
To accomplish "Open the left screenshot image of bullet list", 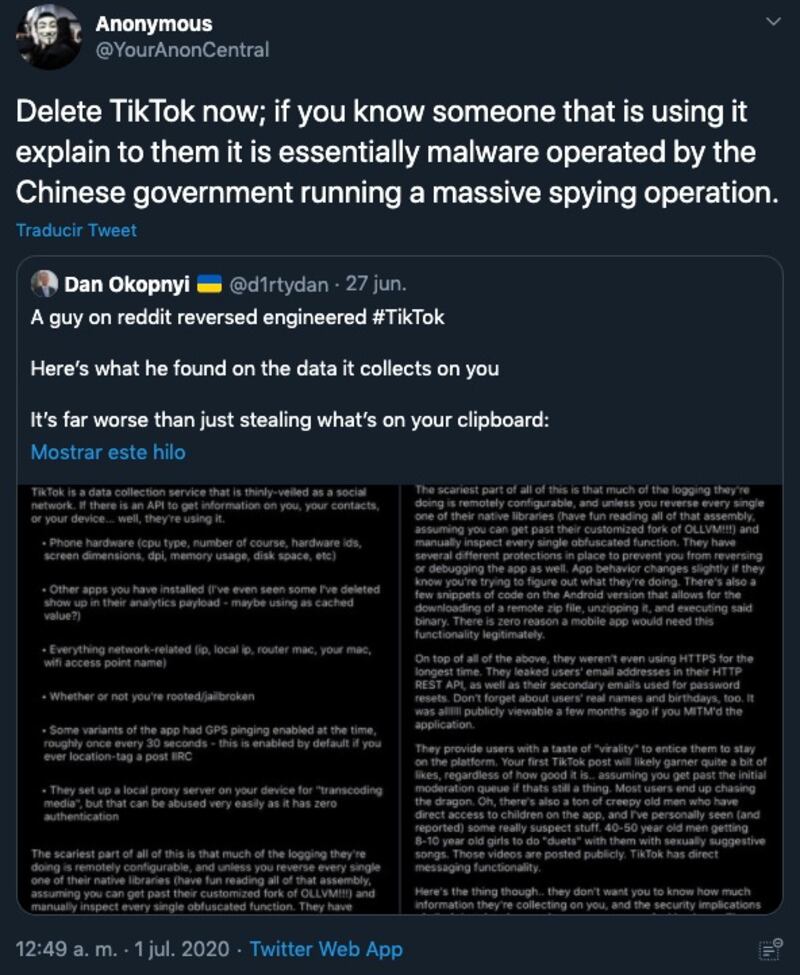I will point(208,698).
